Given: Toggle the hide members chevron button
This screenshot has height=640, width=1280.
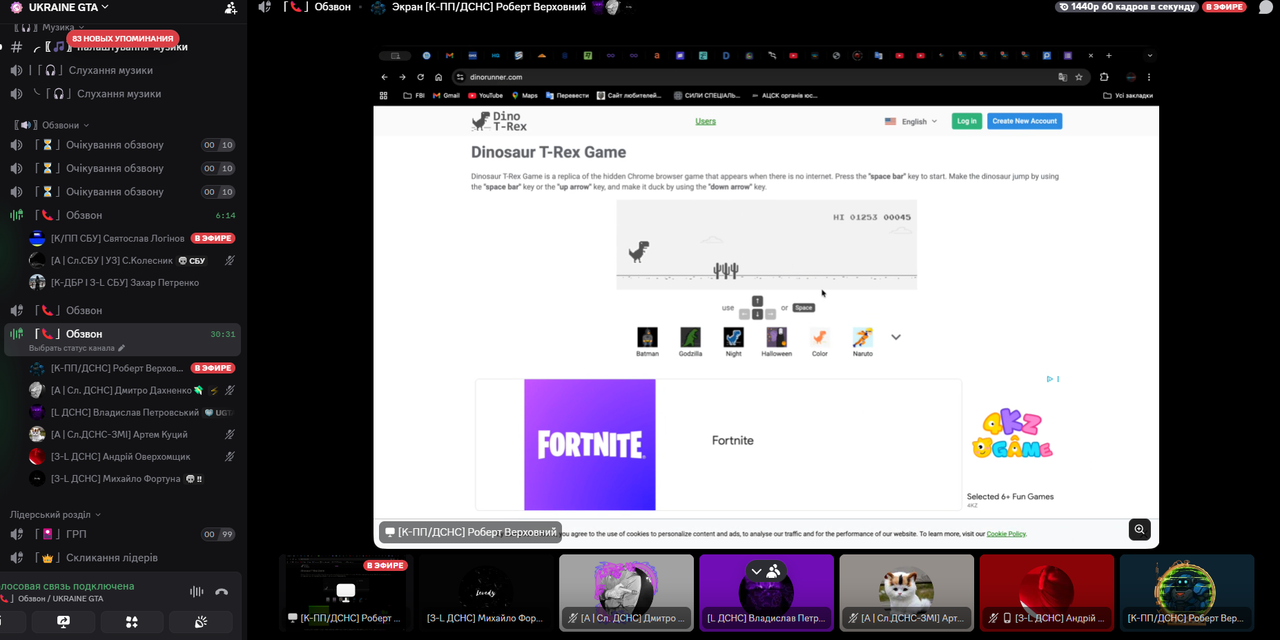Looking at the screenshot, I should point(766,571).
